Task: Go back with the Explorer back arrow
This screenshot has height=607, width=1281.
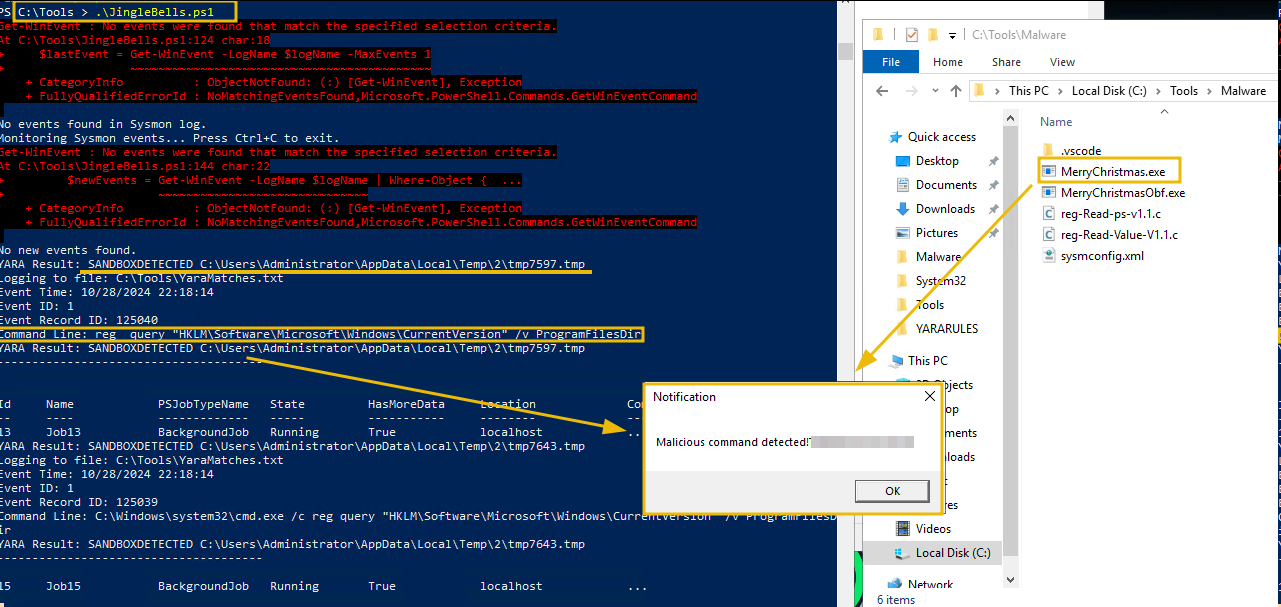Action: (x=882, y=91)
